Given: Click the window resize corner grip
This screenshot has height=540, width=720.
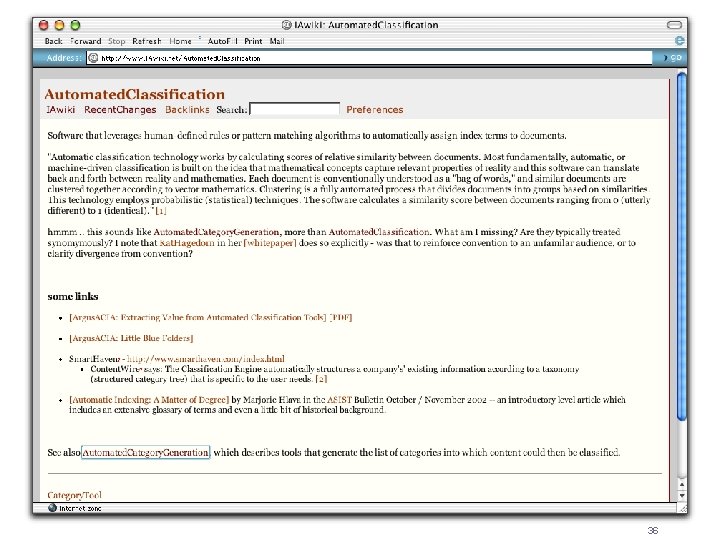Looking at the screenshot, I should click(682, 508).
